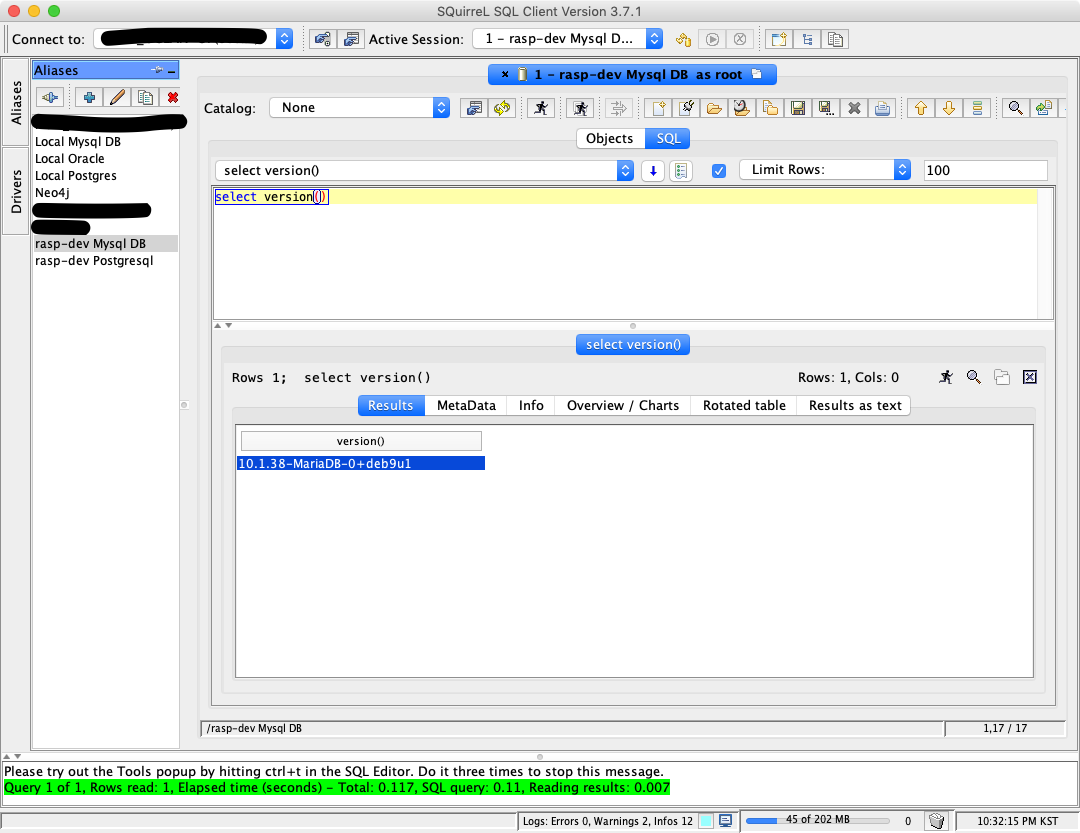Save the script with the floppy icon

pyautogui.click(x=798, y=108)
